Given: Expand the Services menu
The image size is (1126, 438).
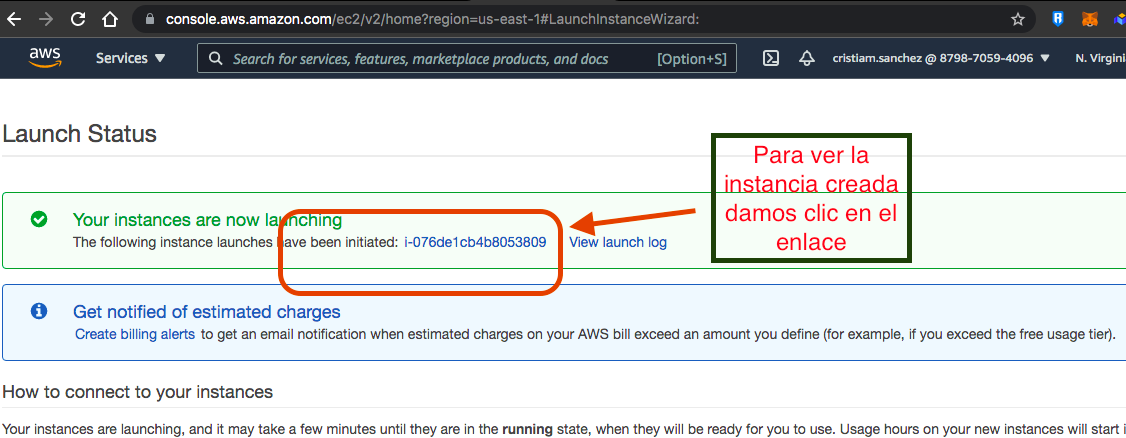Looking at the screenshot, I should [x=130, y=58].
